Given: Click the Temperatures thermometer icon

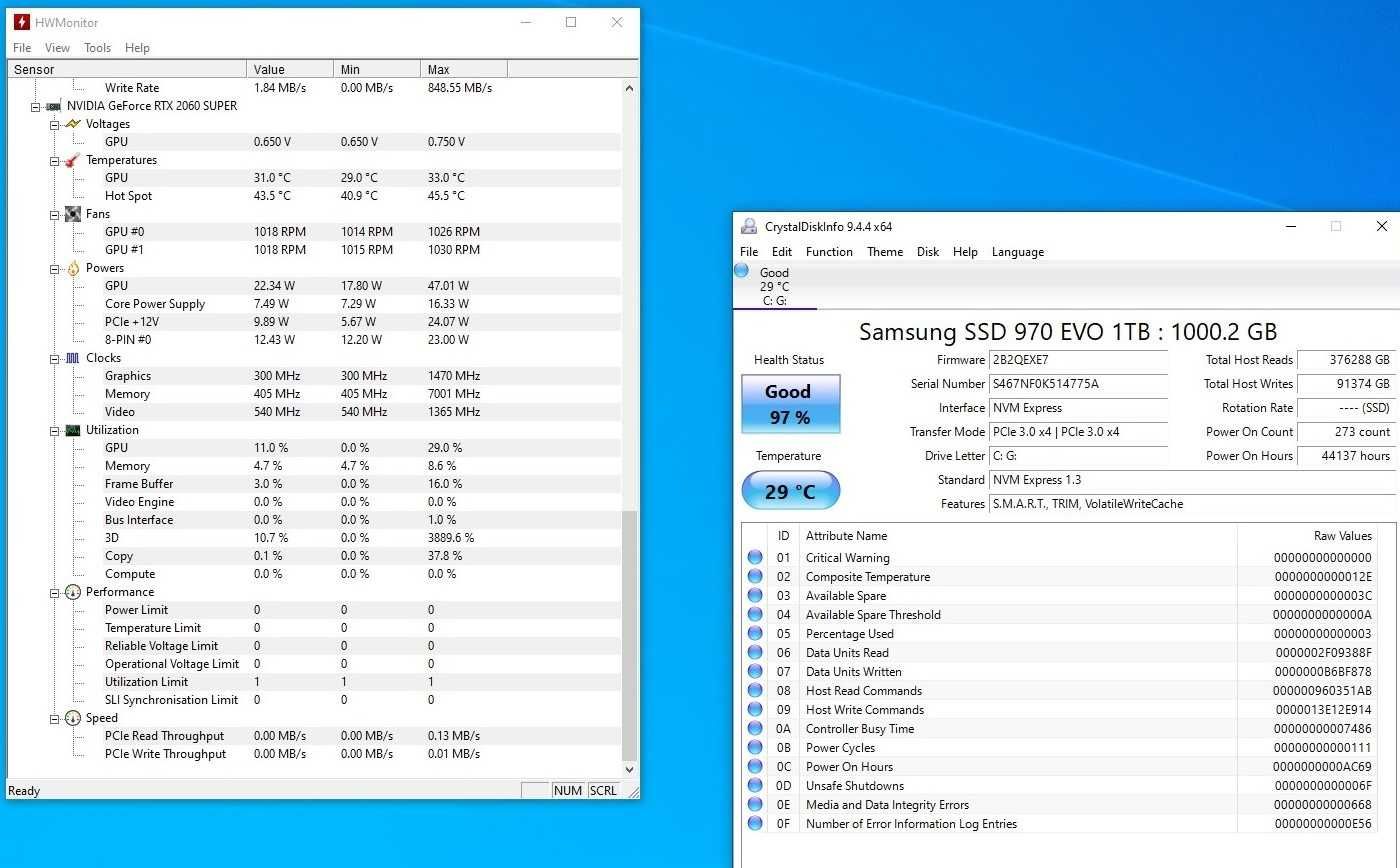Looking at the screenshot, I should click(73, 160).
